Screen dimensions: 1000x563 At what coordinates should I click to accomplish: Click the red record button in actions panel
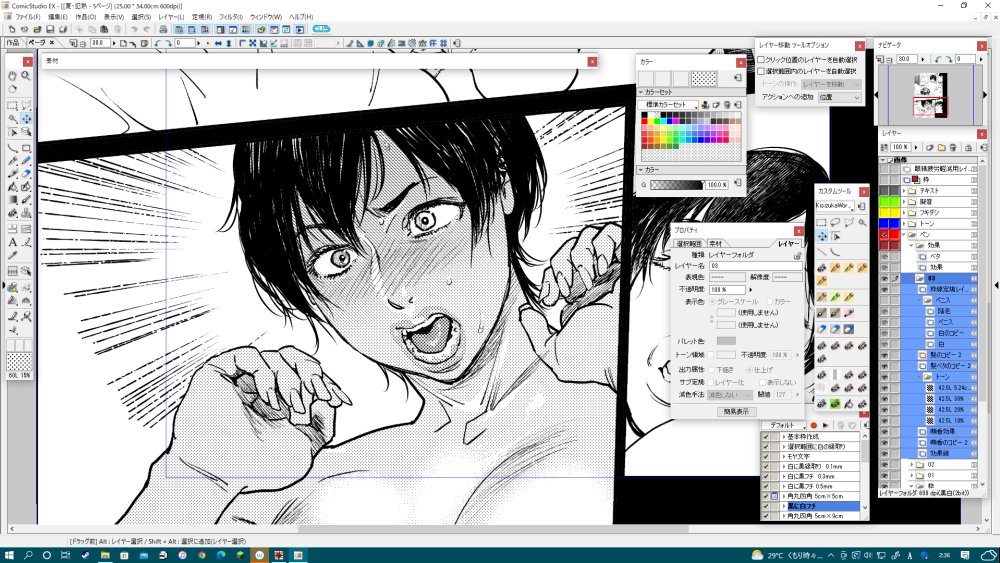point(814,425)
